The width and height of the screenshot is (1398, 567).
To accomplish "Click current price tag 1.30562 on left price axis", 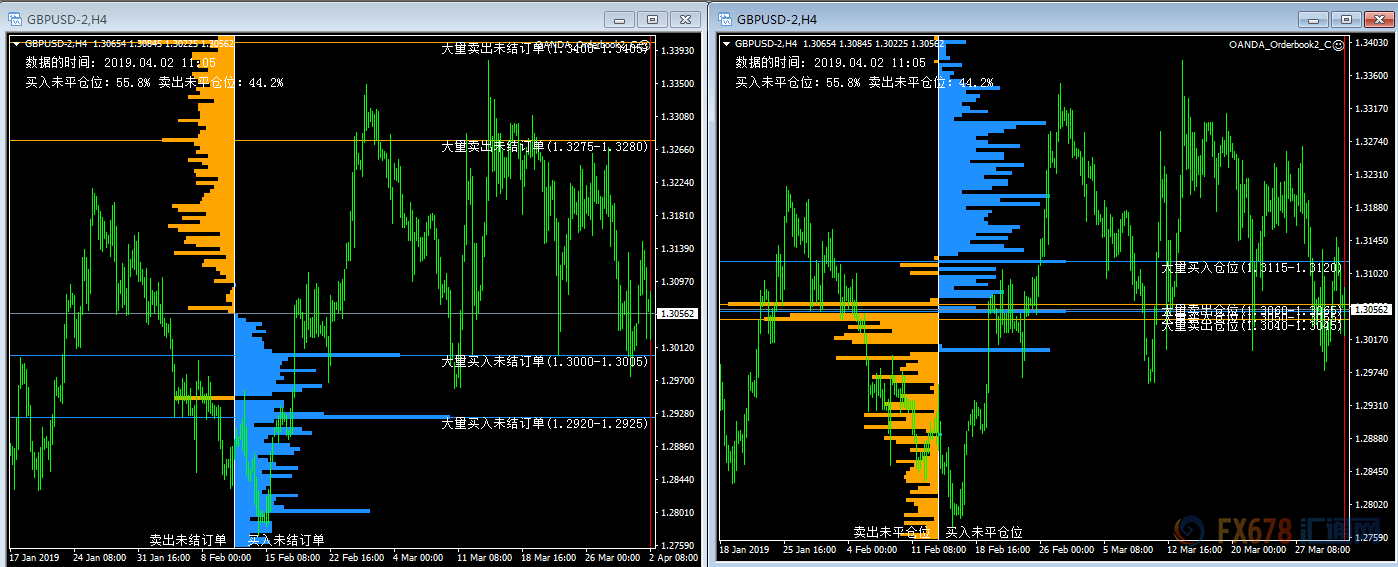I will (x=678, y=314).
